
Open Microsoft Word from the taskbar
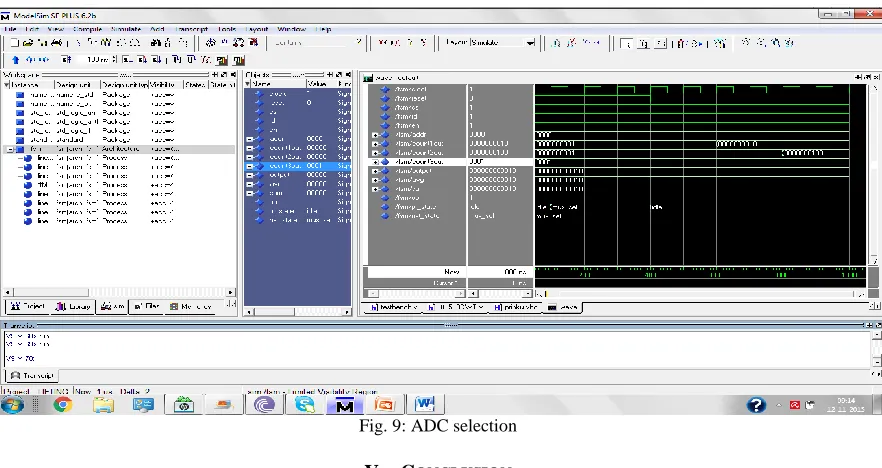pos(425,404)
